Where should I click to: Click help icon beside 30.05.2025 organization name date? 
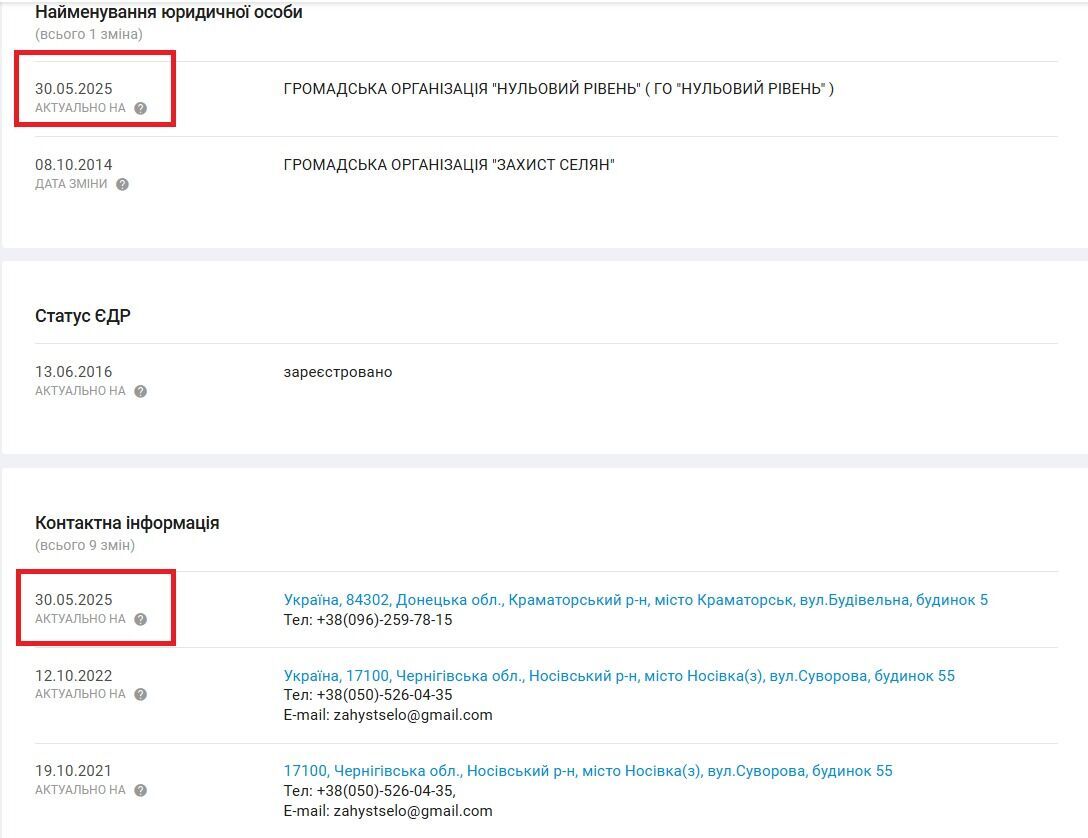140,108
